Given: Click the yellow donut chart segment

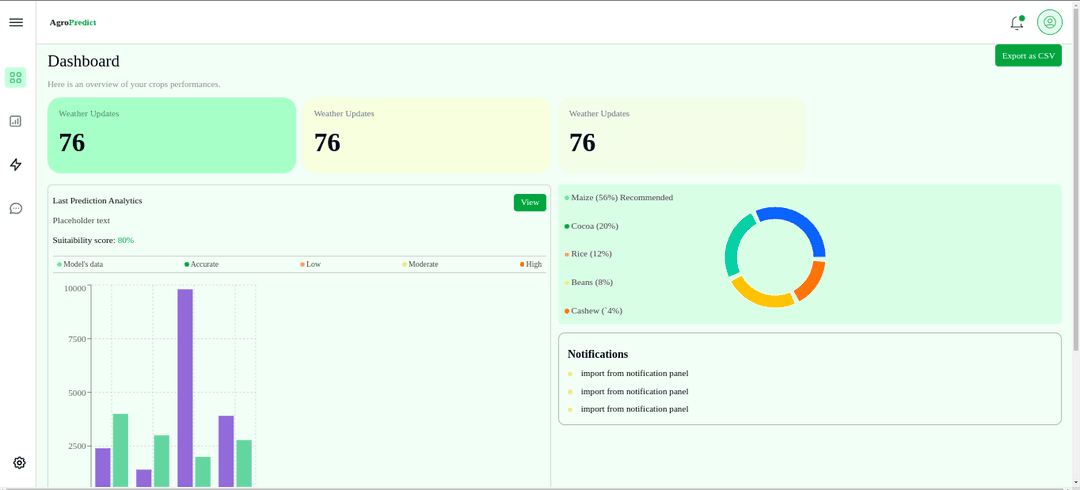Looking at the screenshot, I should click(x=761, y=296).
